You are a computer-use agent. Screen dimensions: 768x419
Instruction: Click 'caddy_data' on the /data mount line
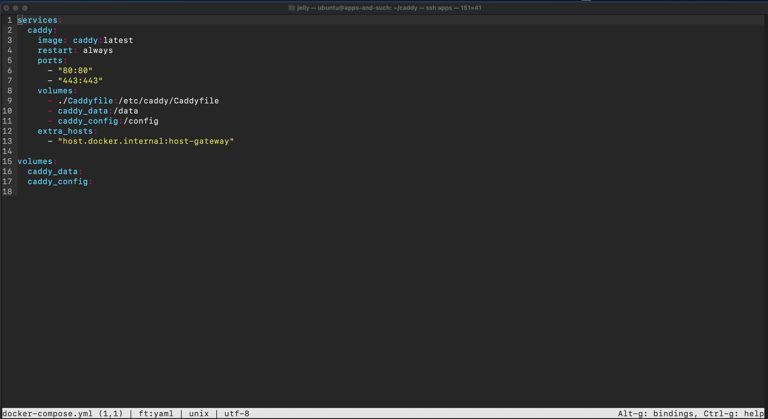[82, 111]
